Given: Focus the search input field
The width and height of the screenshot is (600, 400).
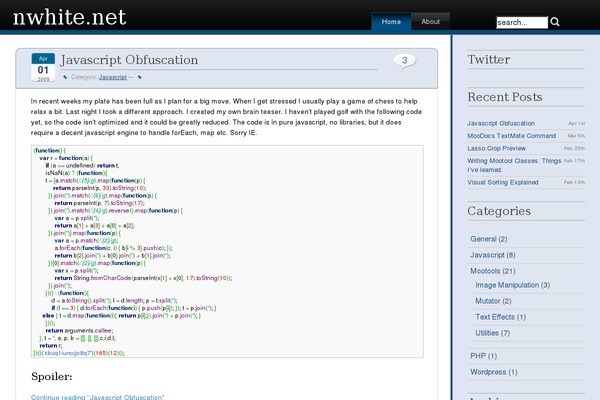Looking at the screenshot, I should (522, 22).
